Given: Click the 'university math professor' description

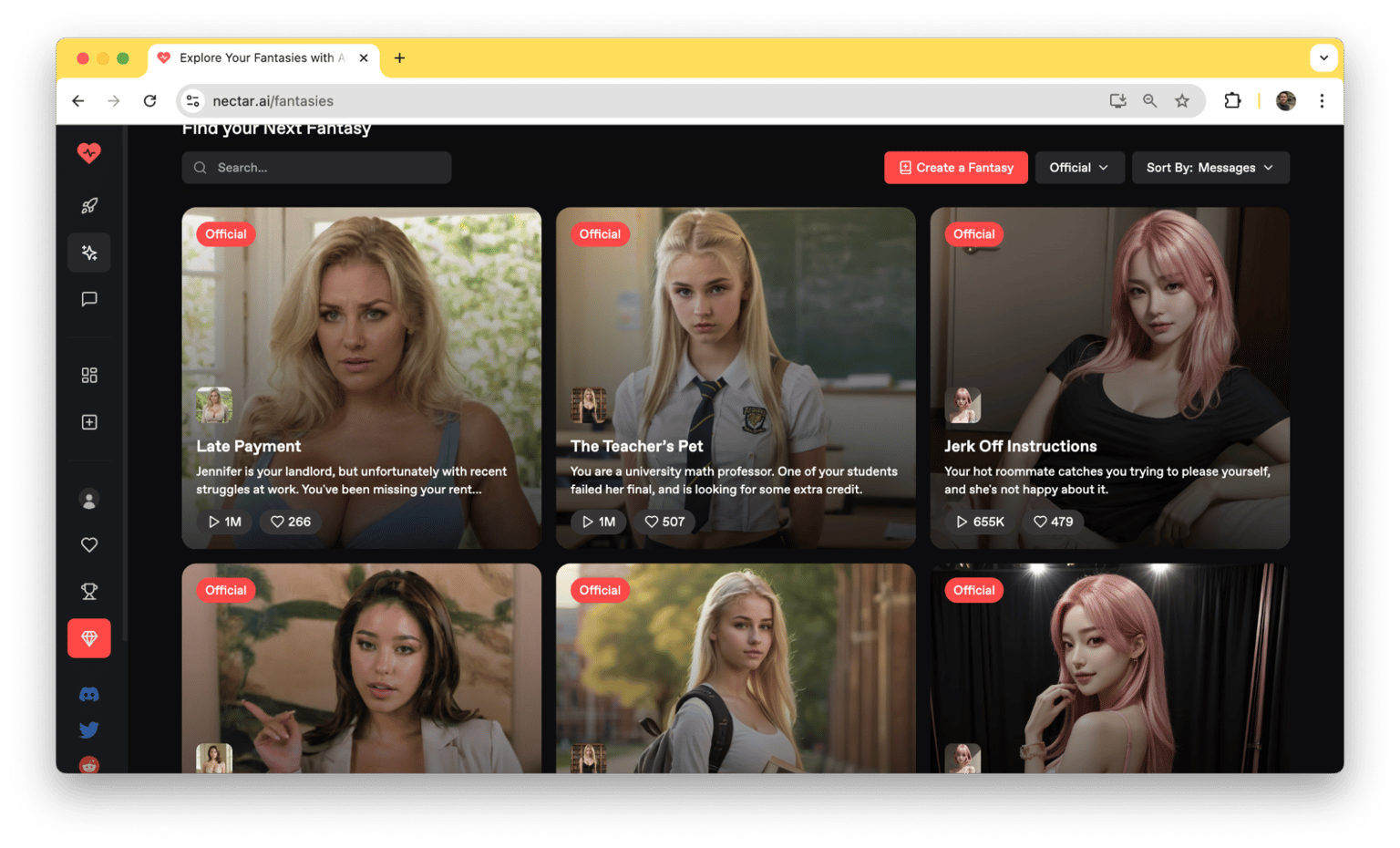Looking at the screenshot, I should click(x=734, y=481).
